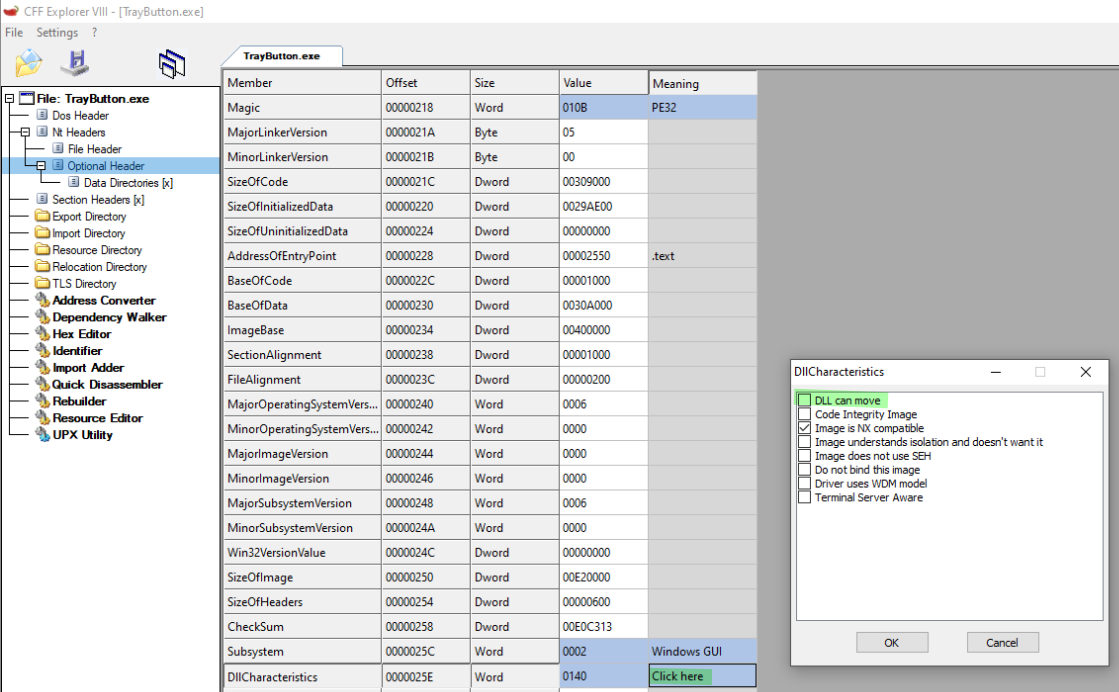Select Section Headers [x] node

pyautogui.click(x=98, y=200)
